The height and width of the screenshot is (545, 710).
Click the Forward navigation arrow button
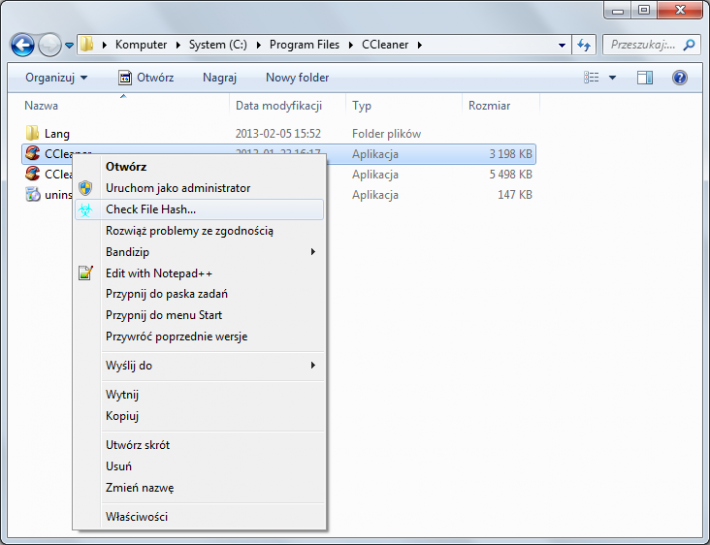click(x=49, y=45)
